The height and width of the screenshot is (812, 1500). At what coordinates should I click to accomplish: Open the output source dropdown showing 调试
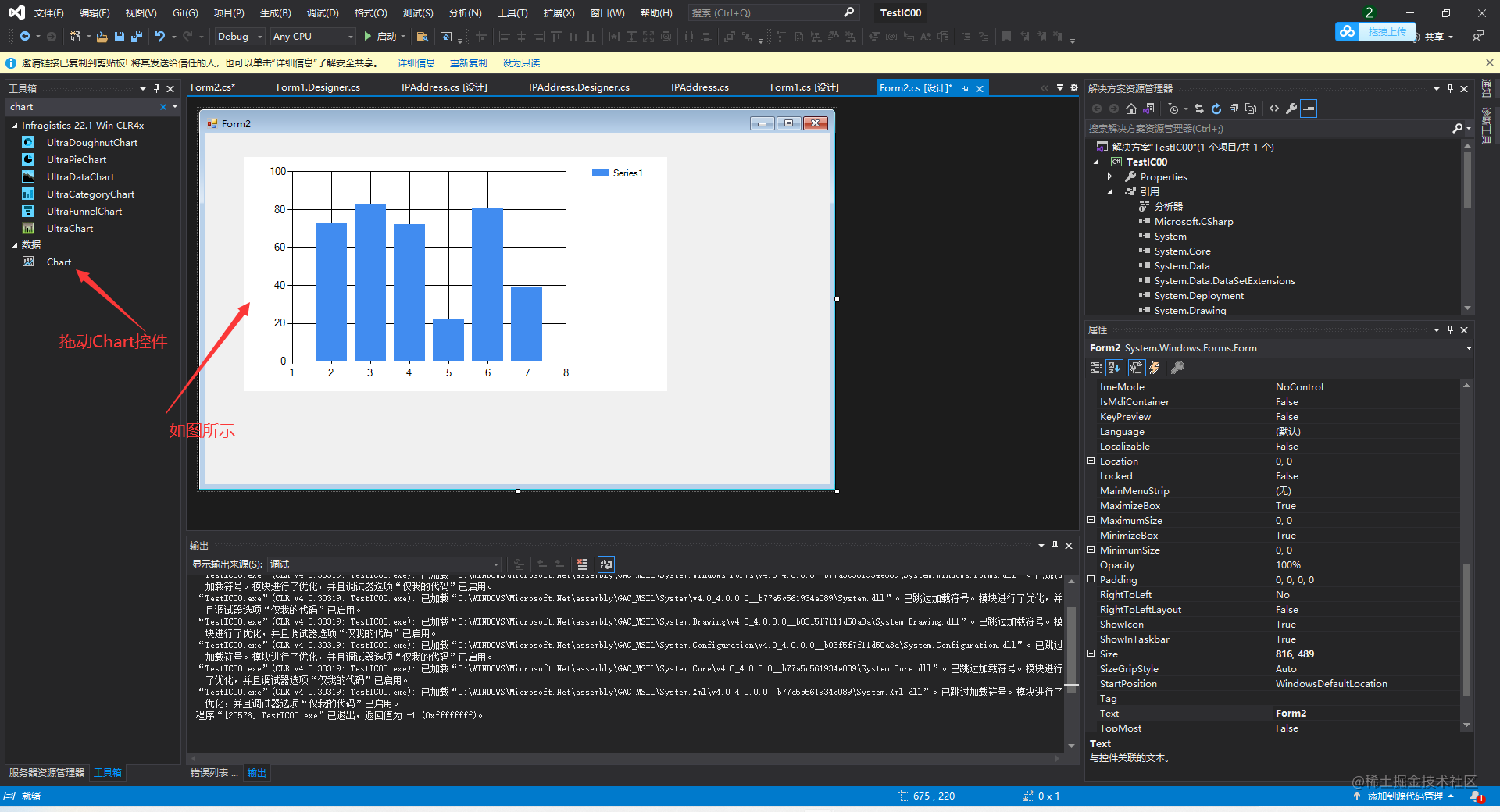[384, 564]
